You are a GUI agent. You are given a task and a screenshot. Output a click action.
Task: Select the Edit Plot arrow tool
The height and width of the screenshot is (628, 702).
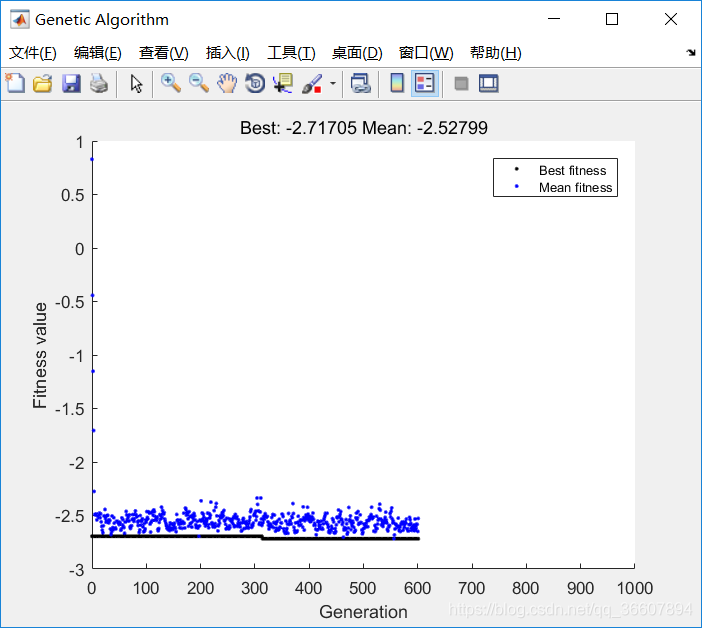(x=136, y=84)
